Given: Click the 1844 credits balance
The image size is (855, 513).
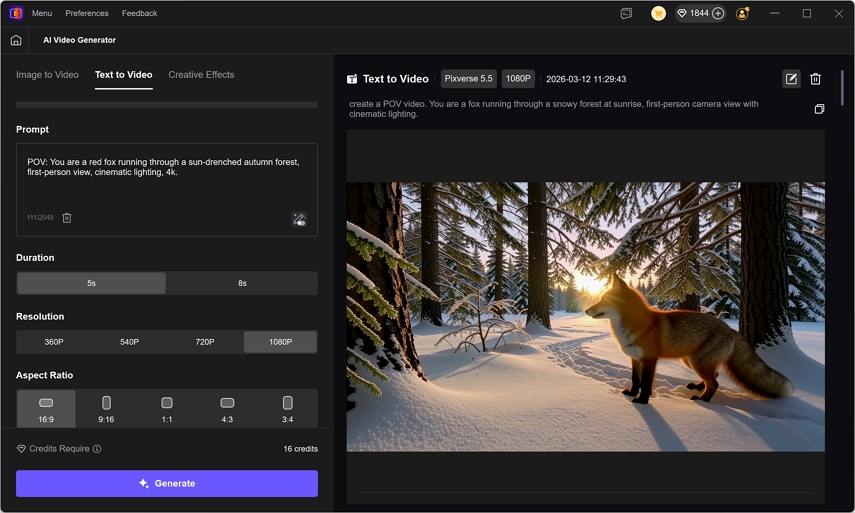Looking at the screenshot, I should coord(700,13).
